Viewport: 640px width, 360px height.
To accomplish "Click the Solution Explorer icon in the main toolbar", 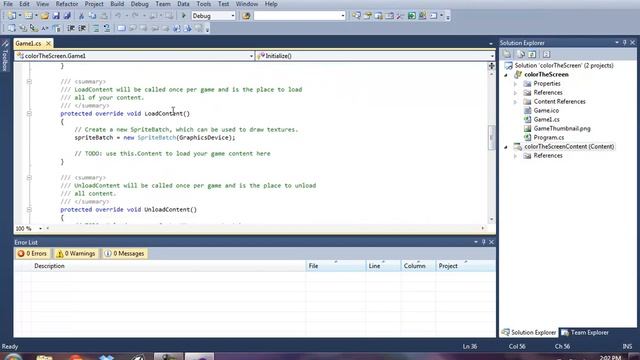I will (356, 16).
